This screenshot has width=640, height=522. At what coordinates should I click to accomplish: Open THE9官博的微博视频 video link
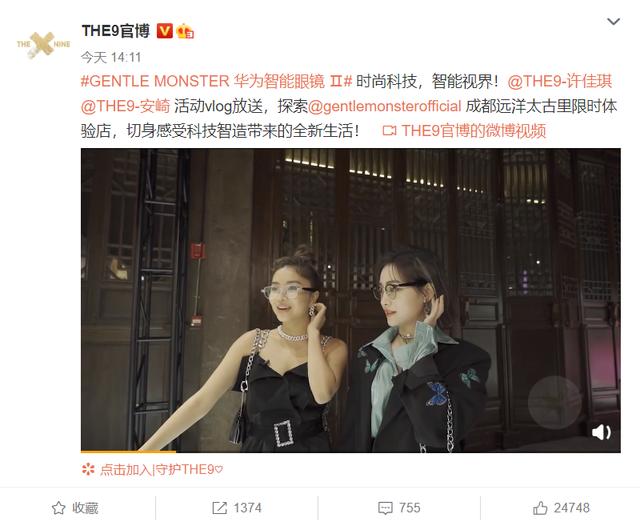[x=473, y=131]
